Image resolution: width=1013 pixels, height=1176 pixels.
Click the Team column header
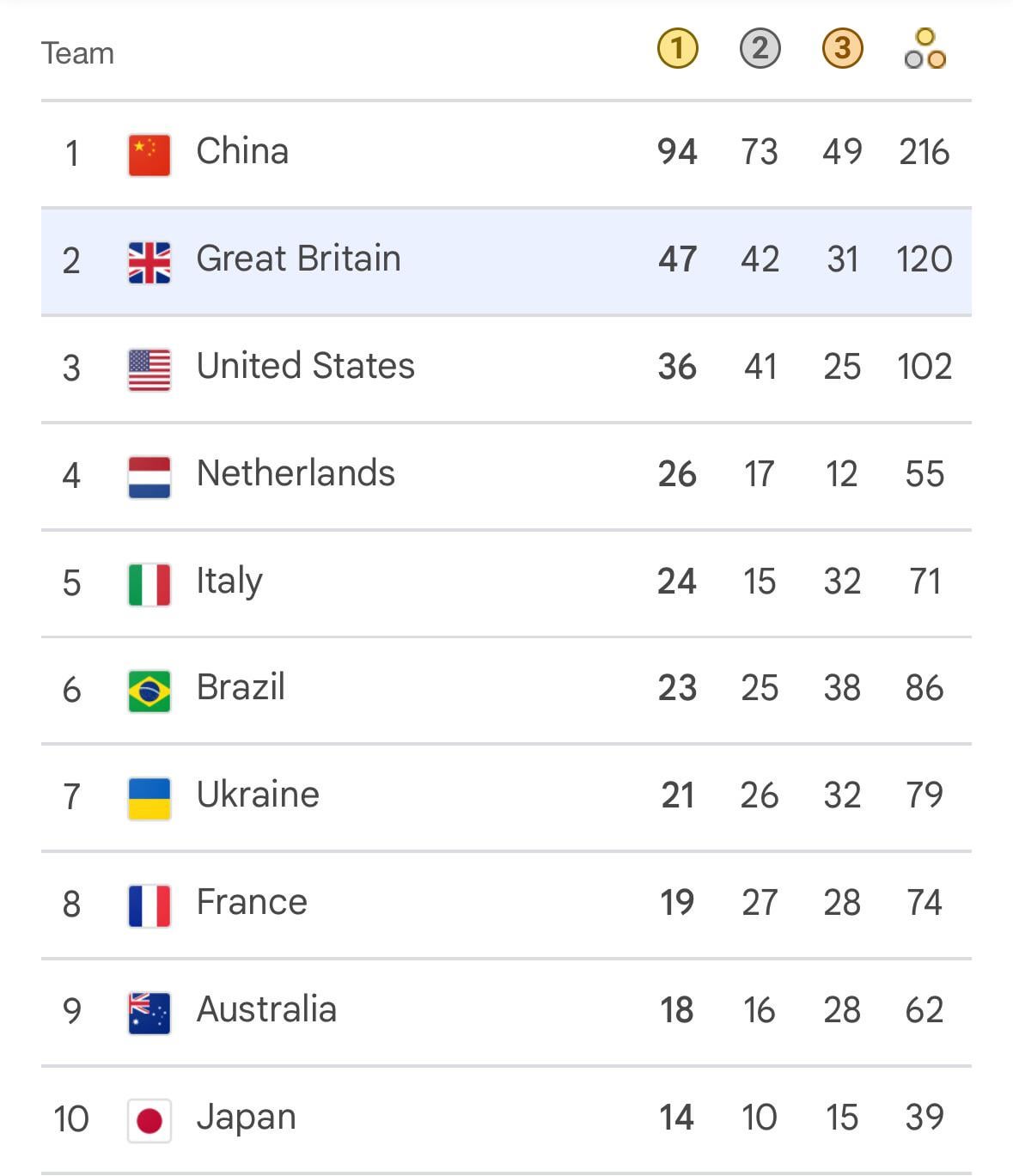tap(77, 53)
